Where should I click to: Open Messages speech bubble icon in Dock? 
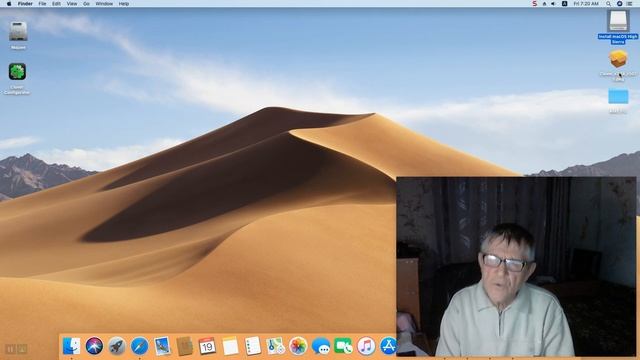321,346
